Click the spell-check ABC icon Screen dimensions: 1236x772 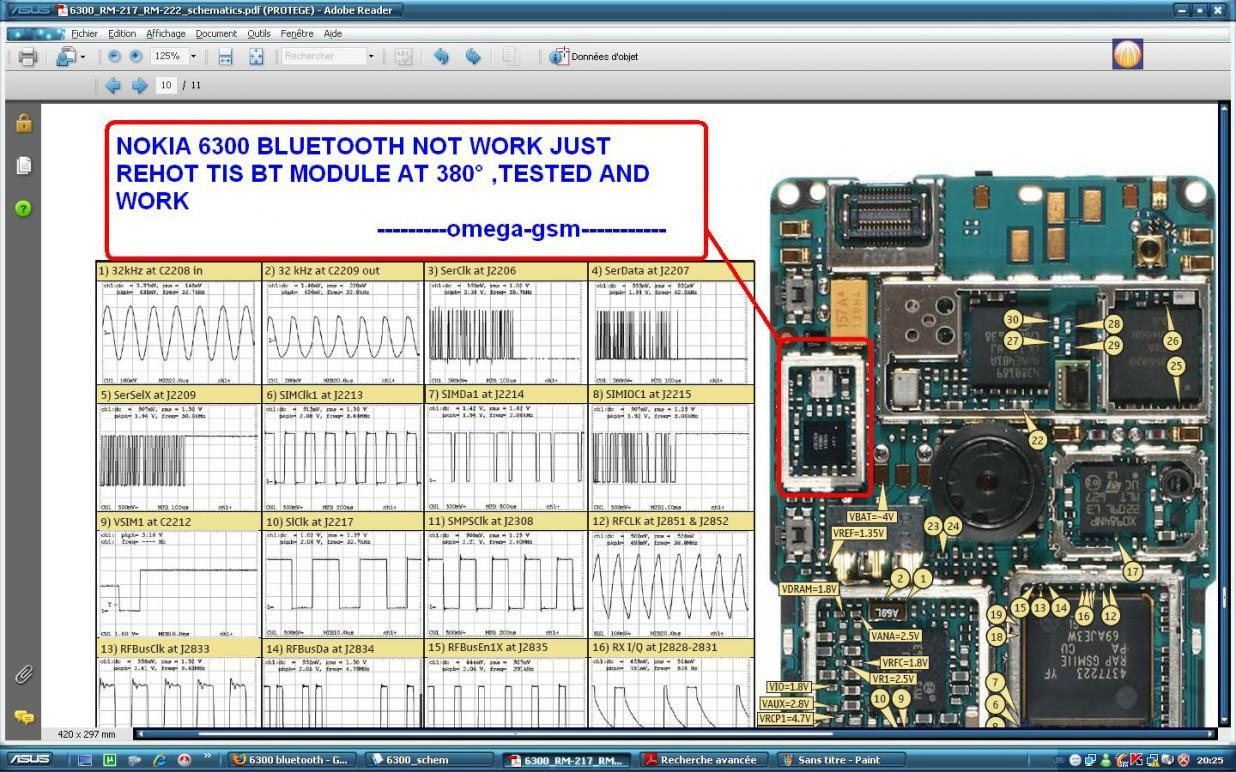click(404, 57)
